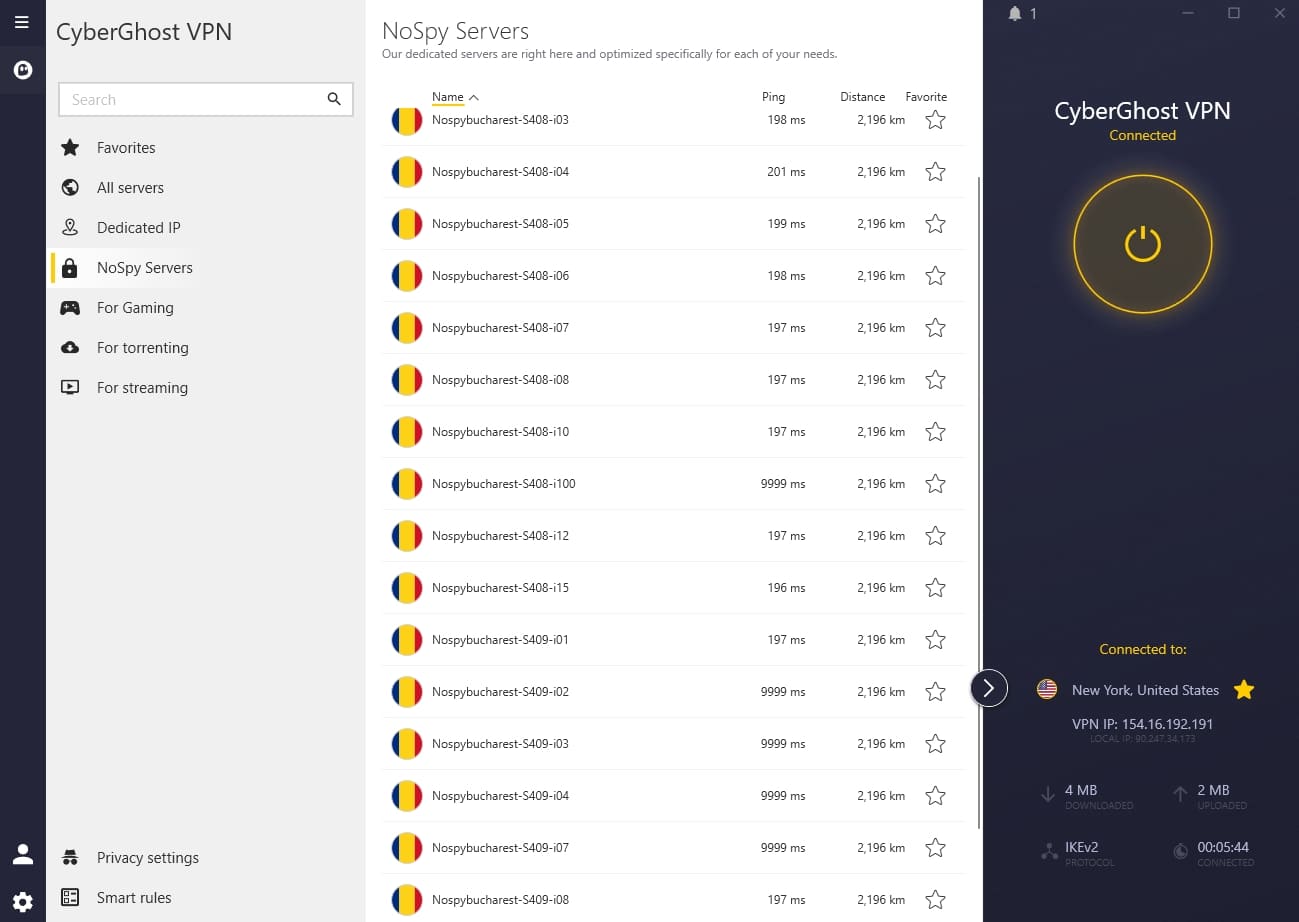Select server name Nospybucharest-S408-i12
The height and width of the screenshot is (922, 1299).
(x=500, y=536)
